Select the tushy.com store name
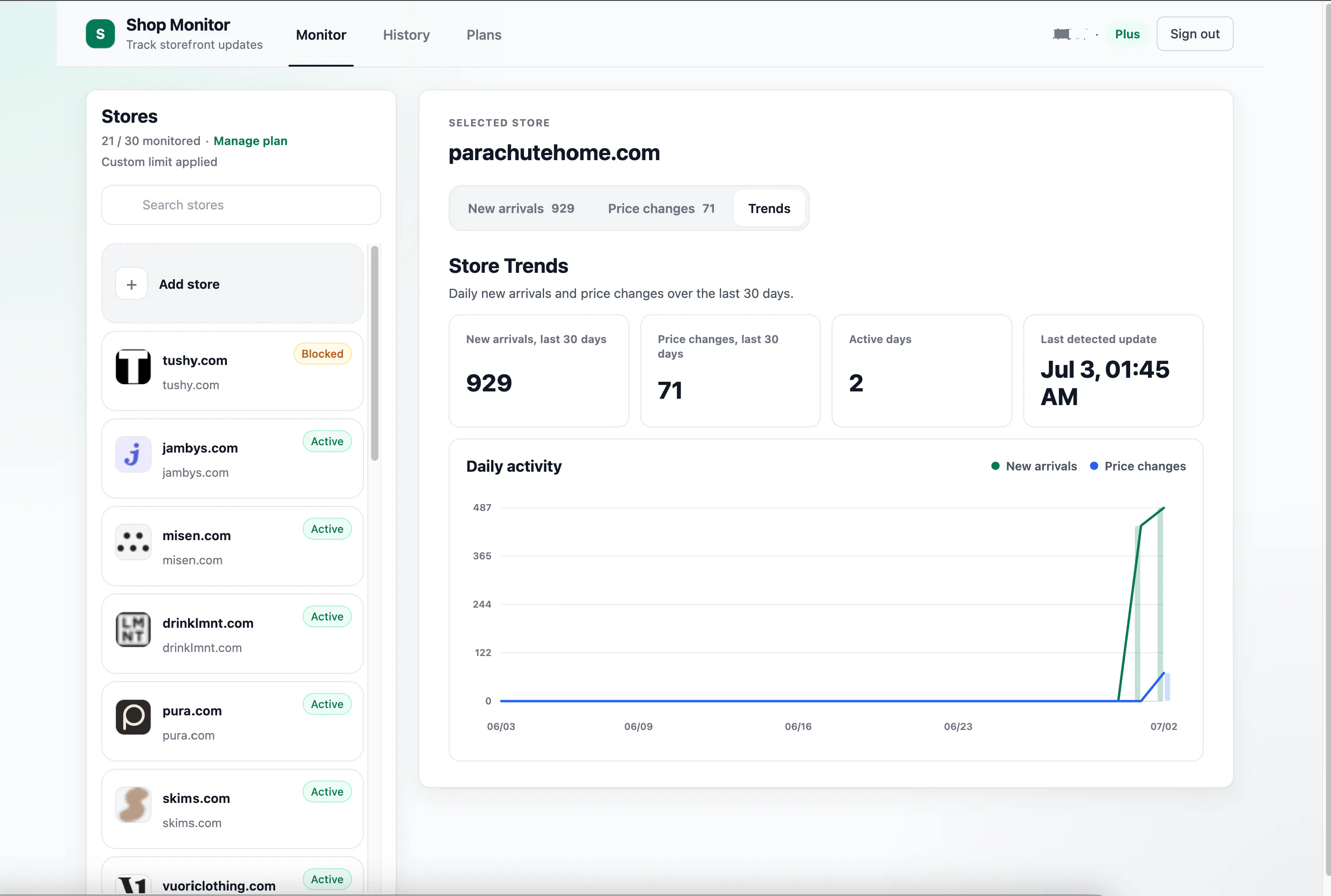The width and height of the screenshot is (1331, 896). (x=194, y=360)
